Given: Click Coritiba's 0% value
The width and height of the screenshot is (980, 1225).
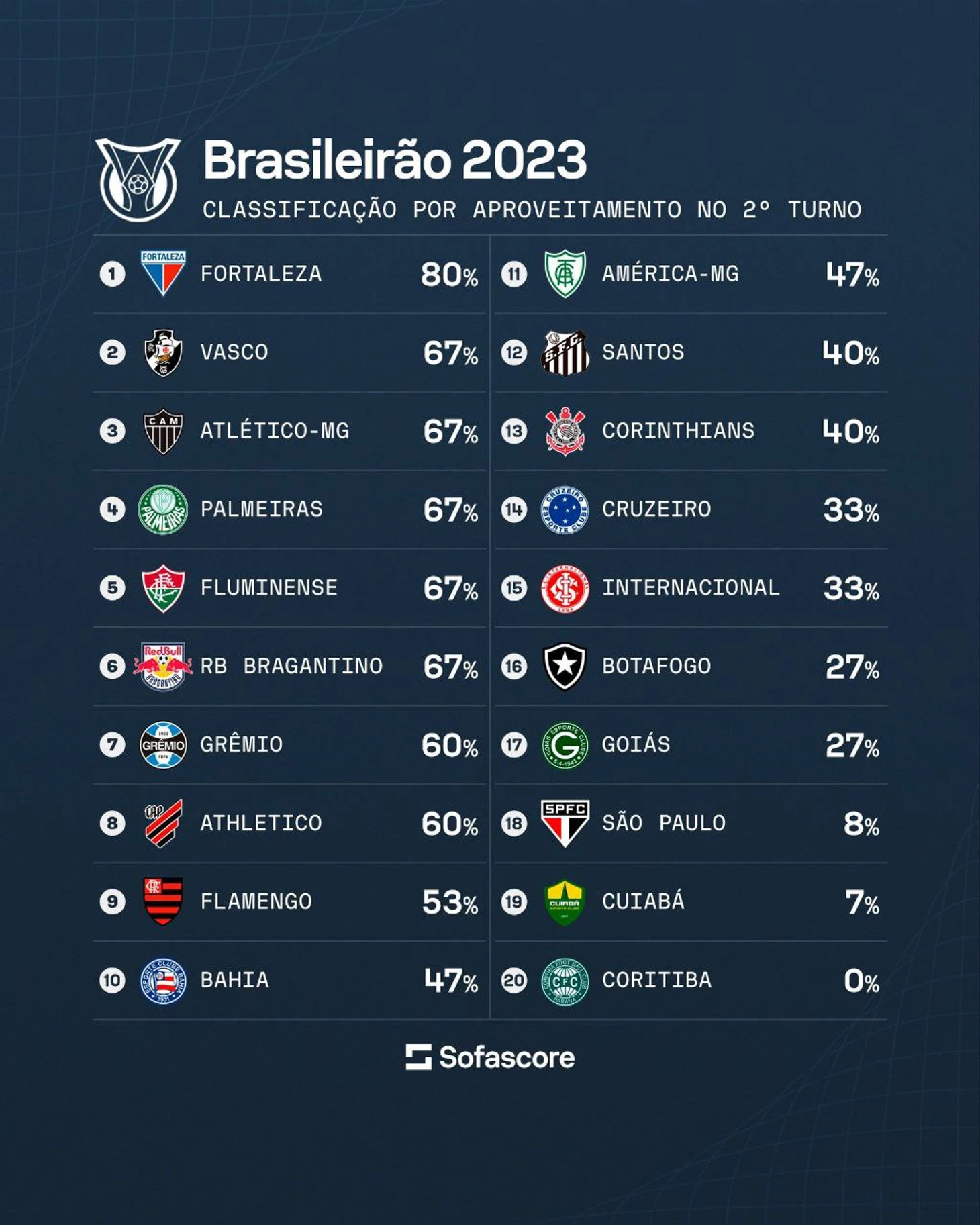Looking at the screenshot, I should (861, 981).
